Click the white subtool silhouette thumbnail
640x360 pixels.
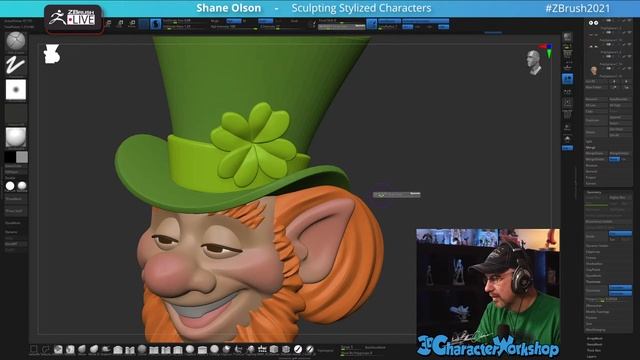(52, 54)
